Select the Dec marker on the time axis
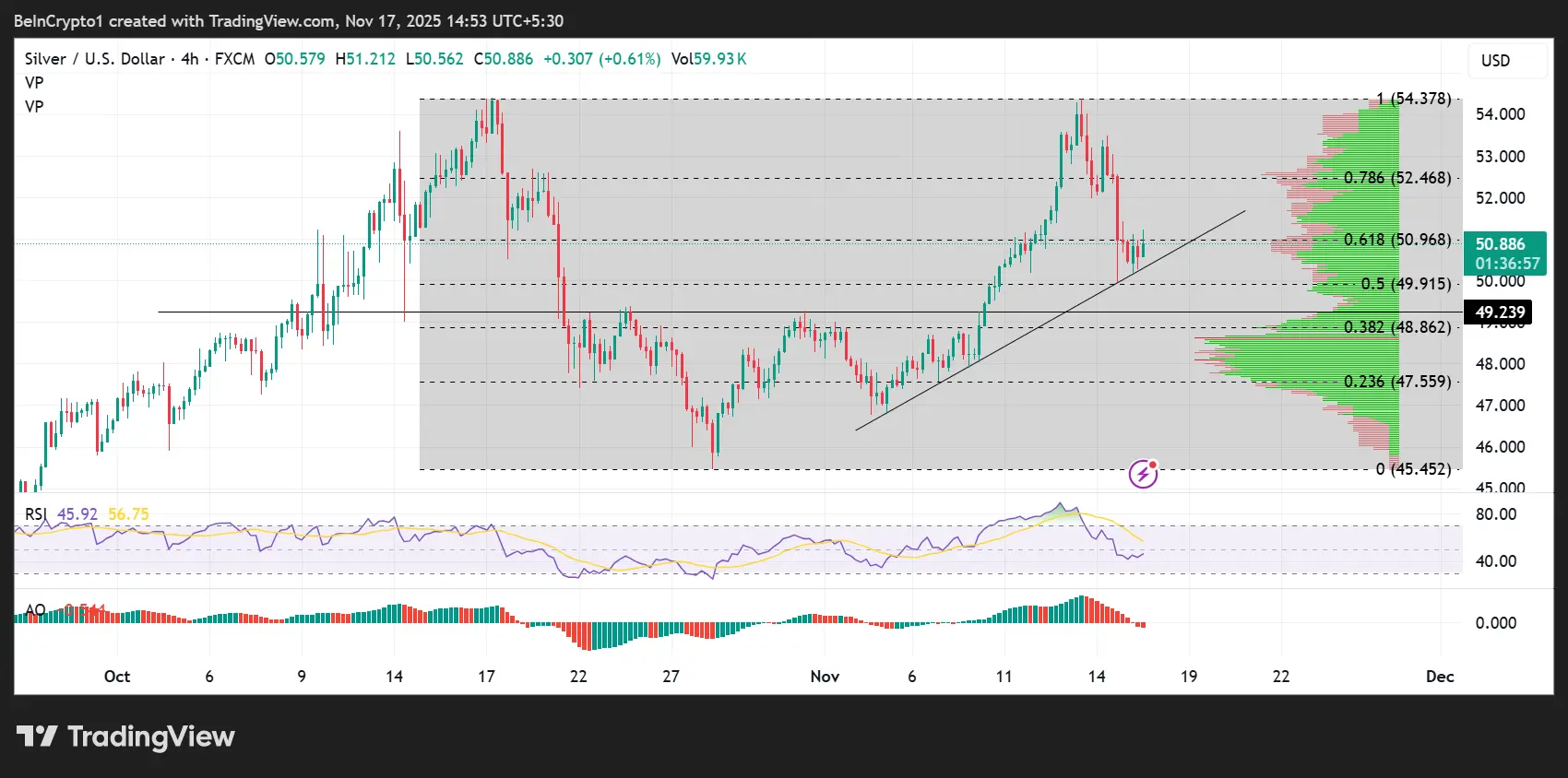This screenshot has width=1568, height=778. [1439, 677]
